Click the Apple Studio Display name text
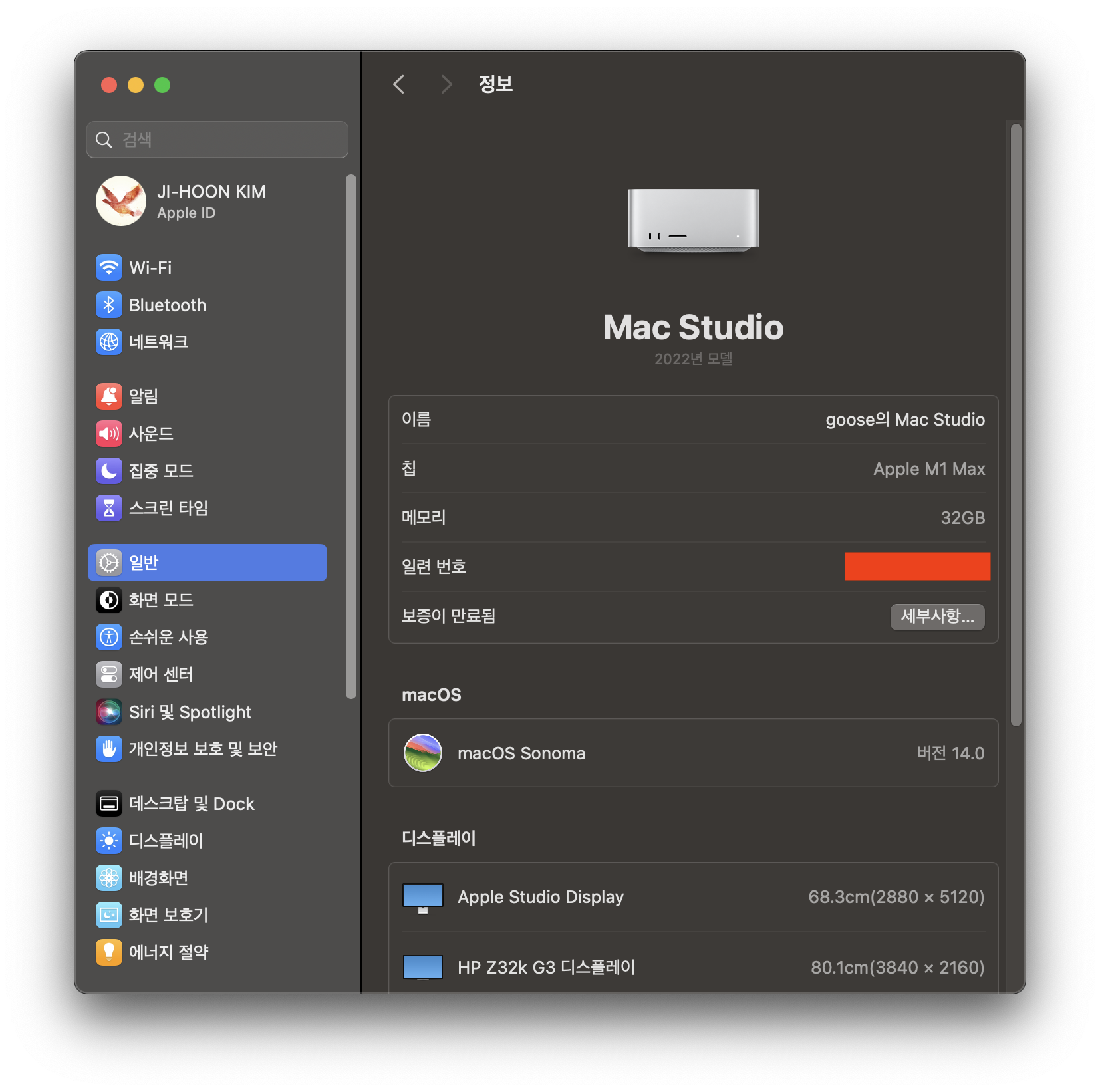 [541, 897]
